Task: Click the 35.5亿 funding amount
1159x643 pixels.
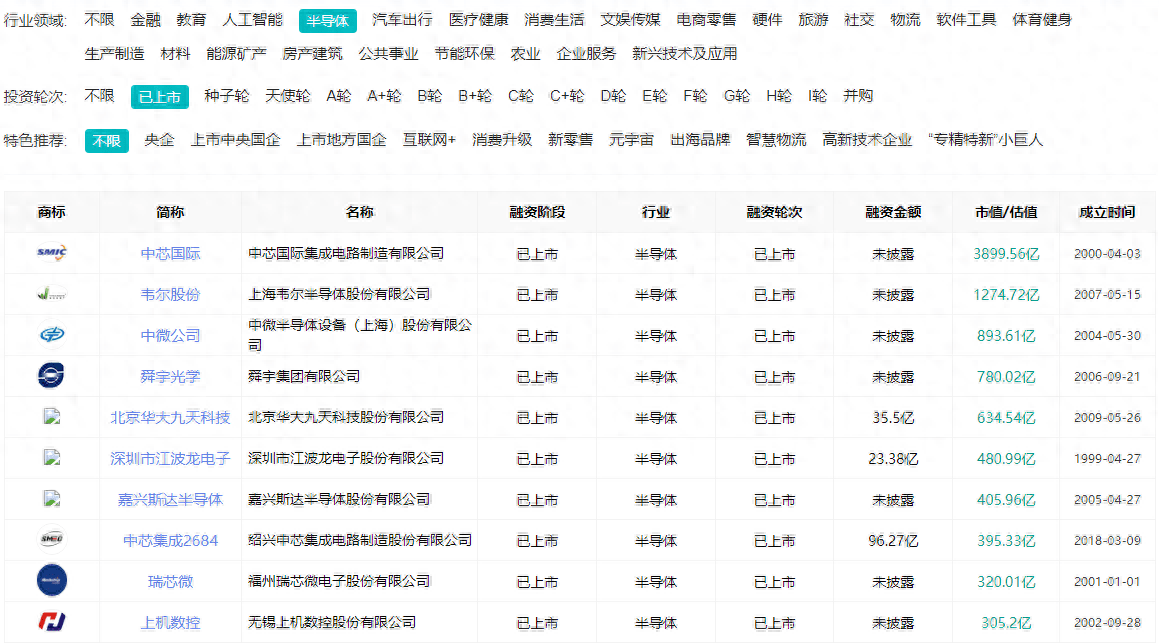Action: (893, 418)
